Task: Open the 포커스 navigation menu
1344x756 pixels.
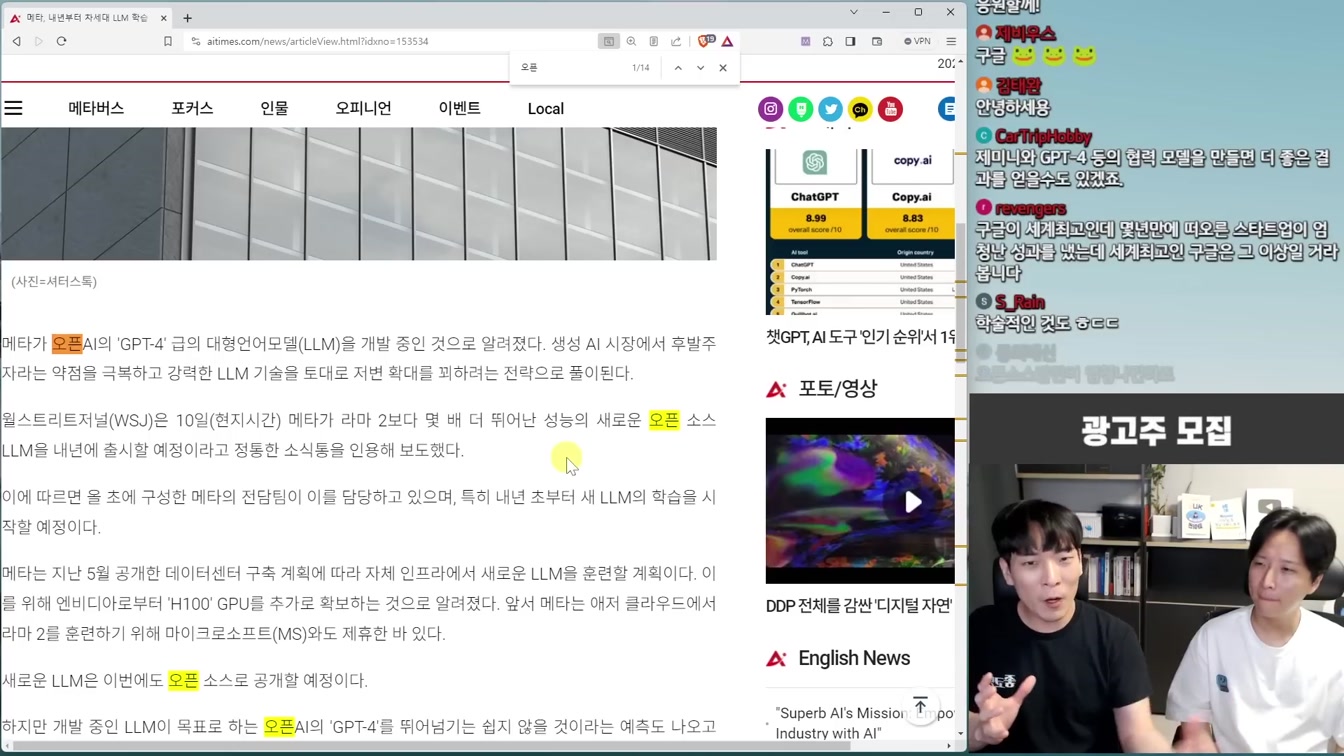Action: point(192,108)
